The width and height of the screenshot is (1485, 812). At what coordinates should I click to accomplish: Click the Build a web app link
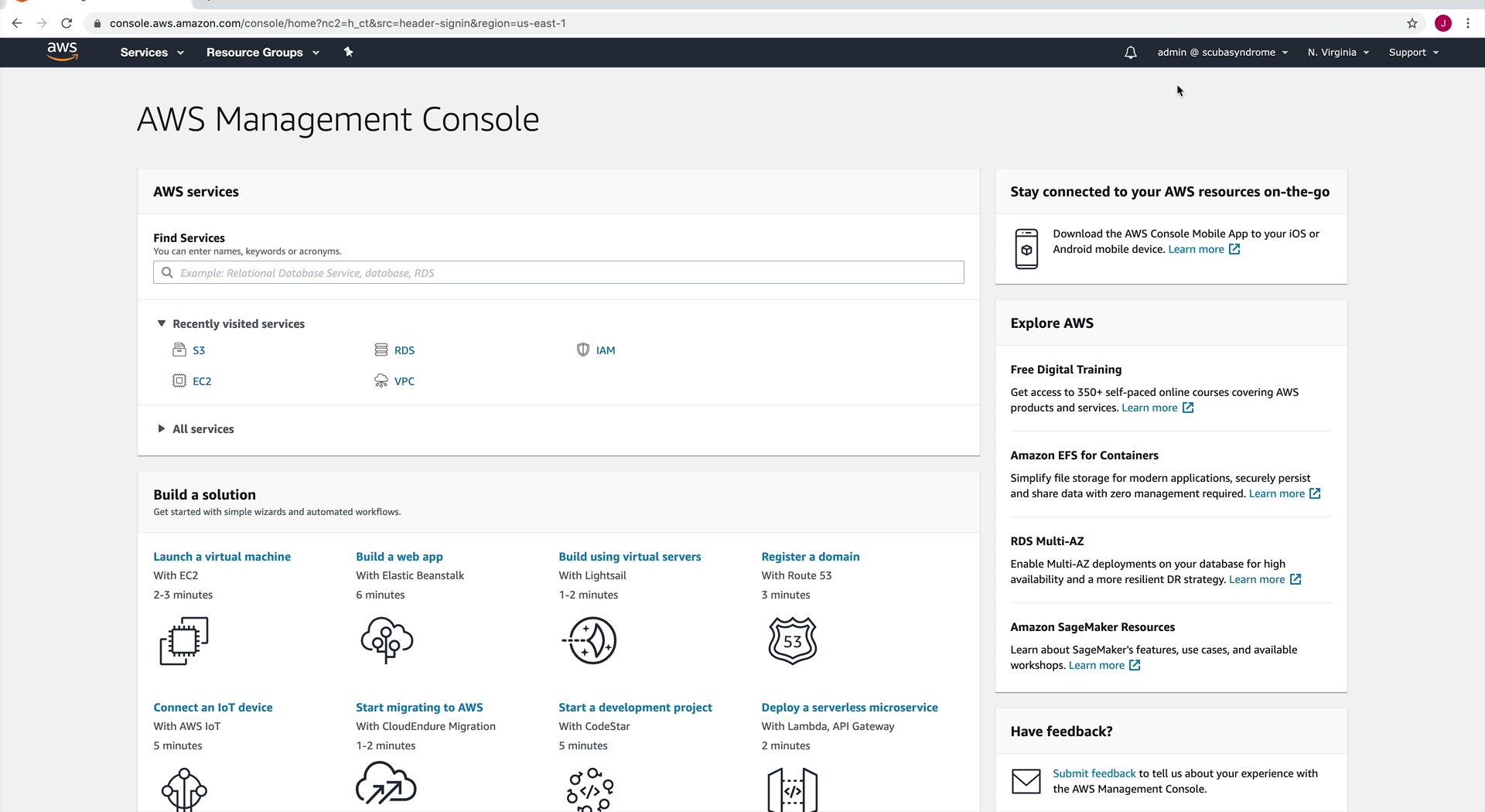tap(399, 557)
